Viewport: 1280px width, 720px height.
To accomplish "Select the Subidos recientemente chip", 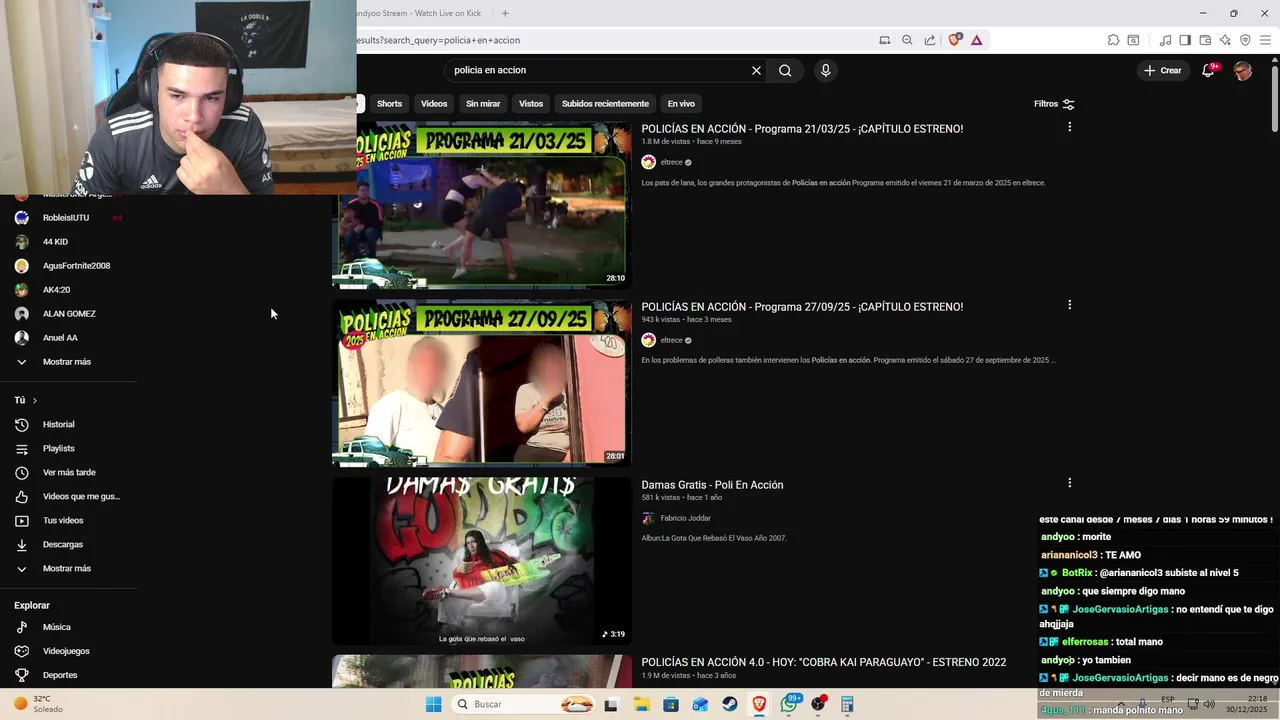I will [605, 104].
